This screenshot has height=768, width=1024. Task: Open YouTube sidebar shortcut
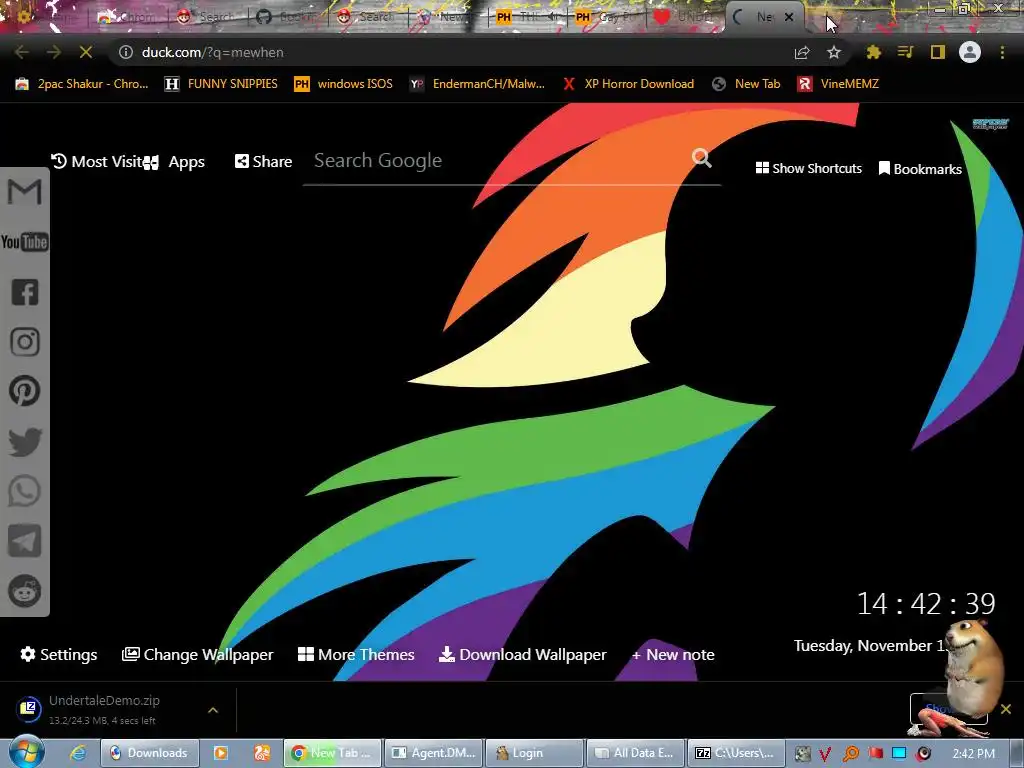[25, 242]
